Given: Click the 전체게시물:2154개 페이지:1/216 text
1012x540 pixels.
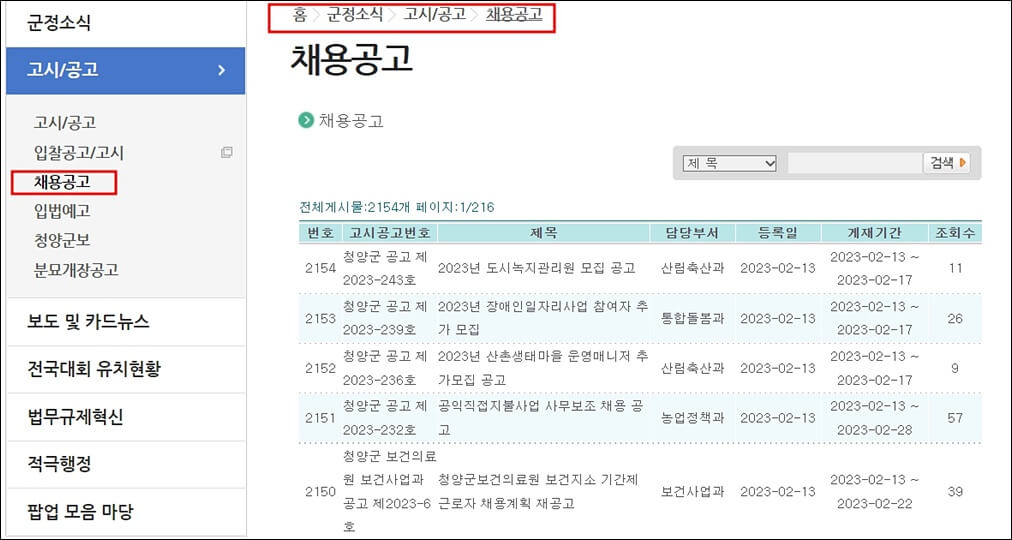Looking at the screenshot, I should coord(397,207).
